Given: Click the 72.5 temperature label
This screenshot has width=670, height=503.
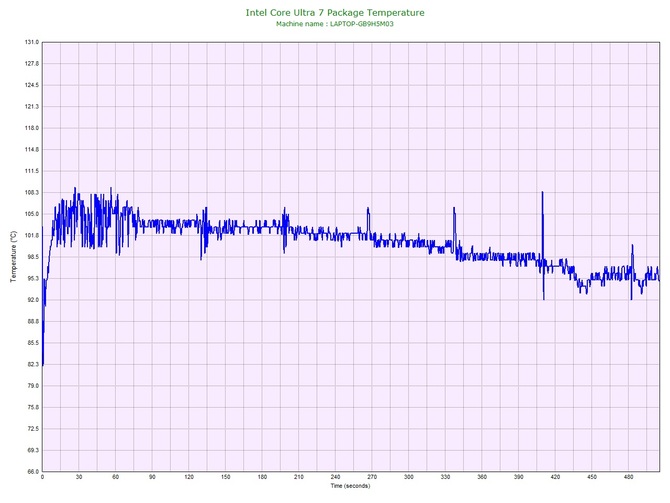Looking at the screenshot, I should pos(33,429).
